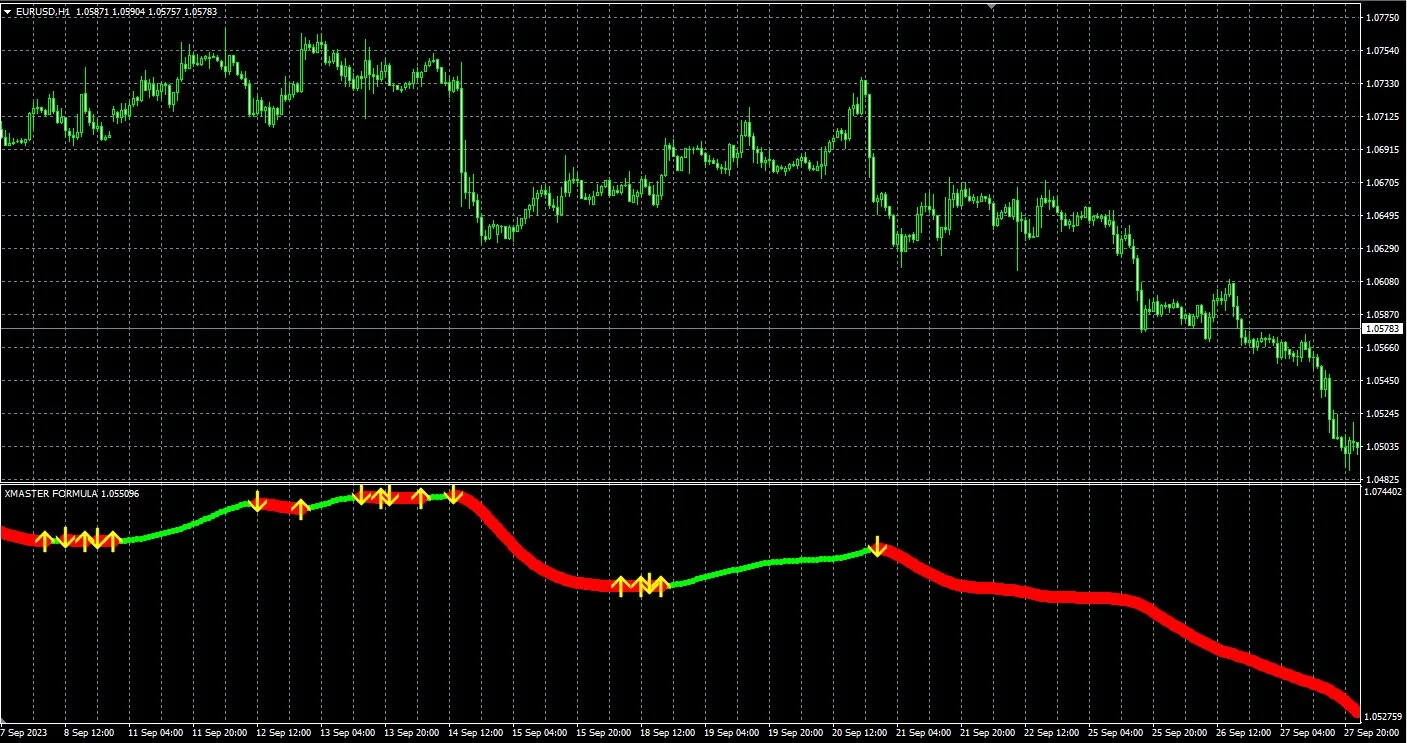The width and height of the screenshot is (1407, 743).
Task: Select the down-arrow sell signal at 20 Sep 12:00
Action: point(877,546)
